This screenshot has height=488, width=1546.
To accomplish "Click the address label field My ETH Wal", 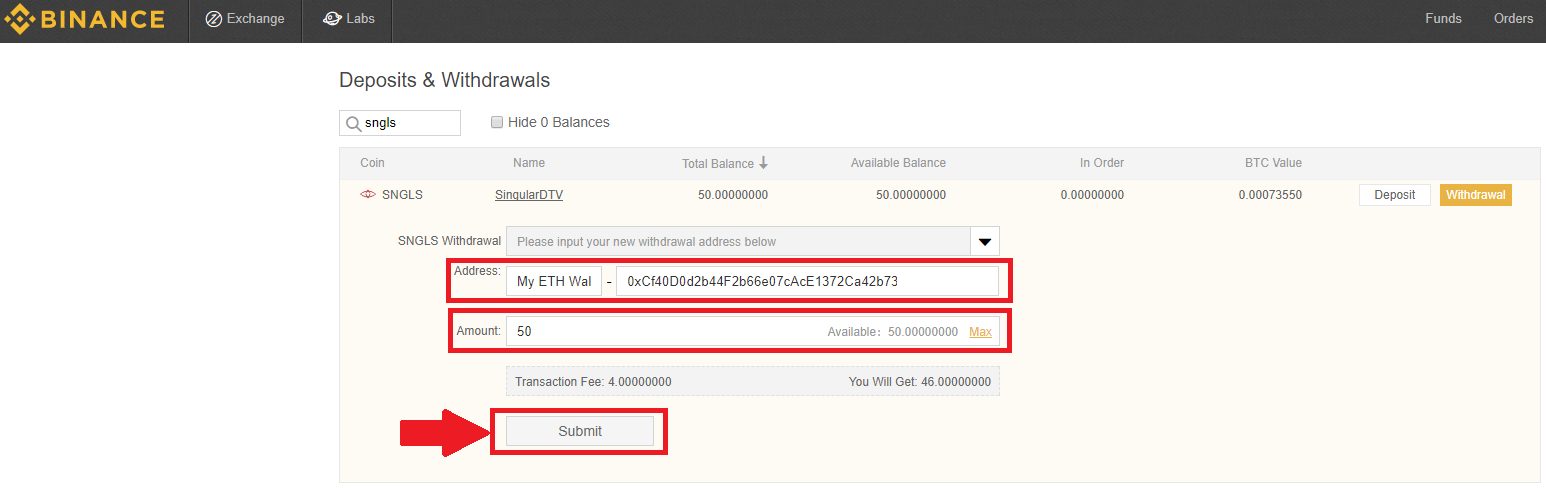I will pyautogui.click(x=553, y=282).
